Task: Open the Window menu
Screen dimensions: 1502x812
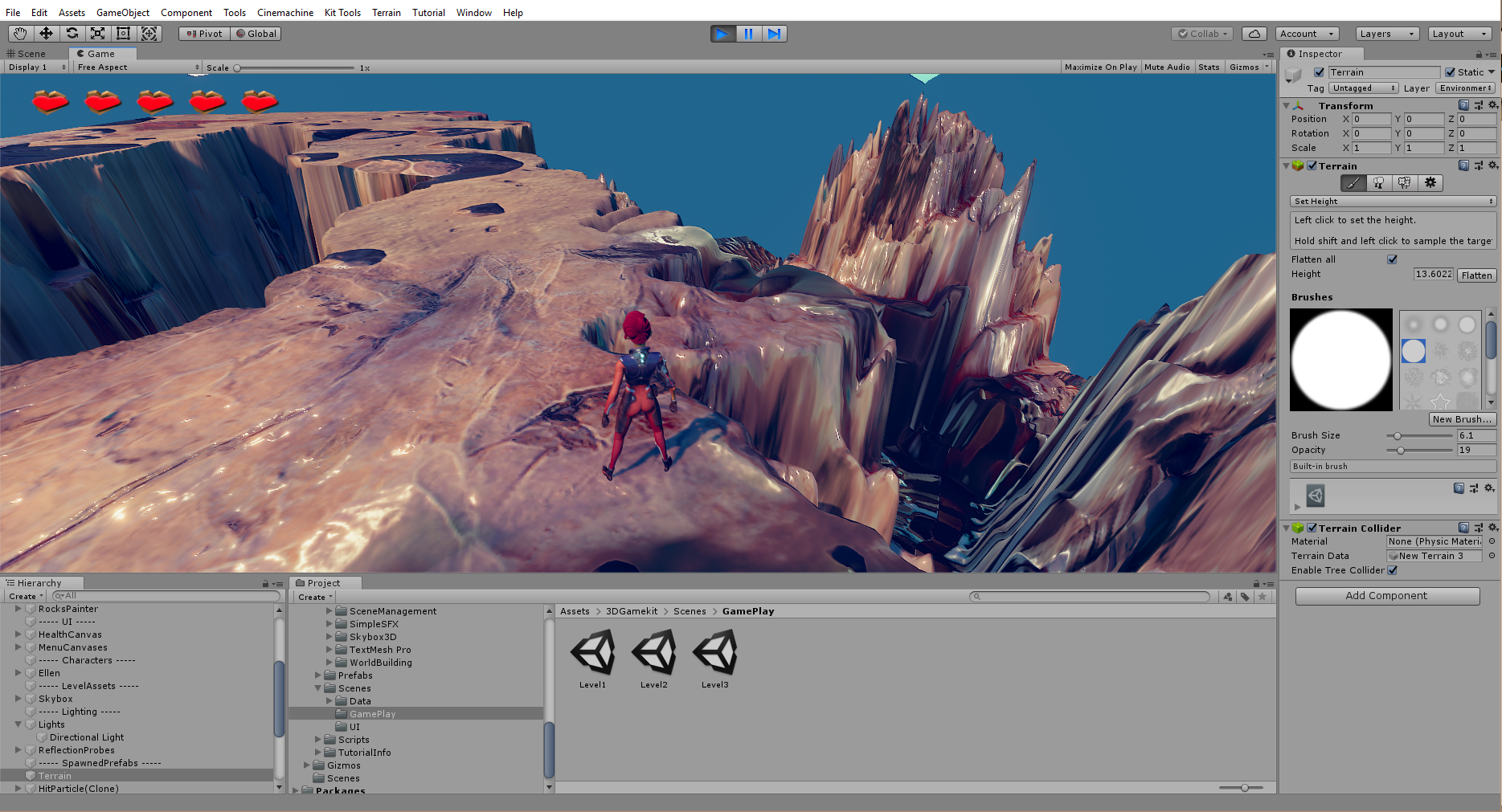Action: tap(474, 13)
